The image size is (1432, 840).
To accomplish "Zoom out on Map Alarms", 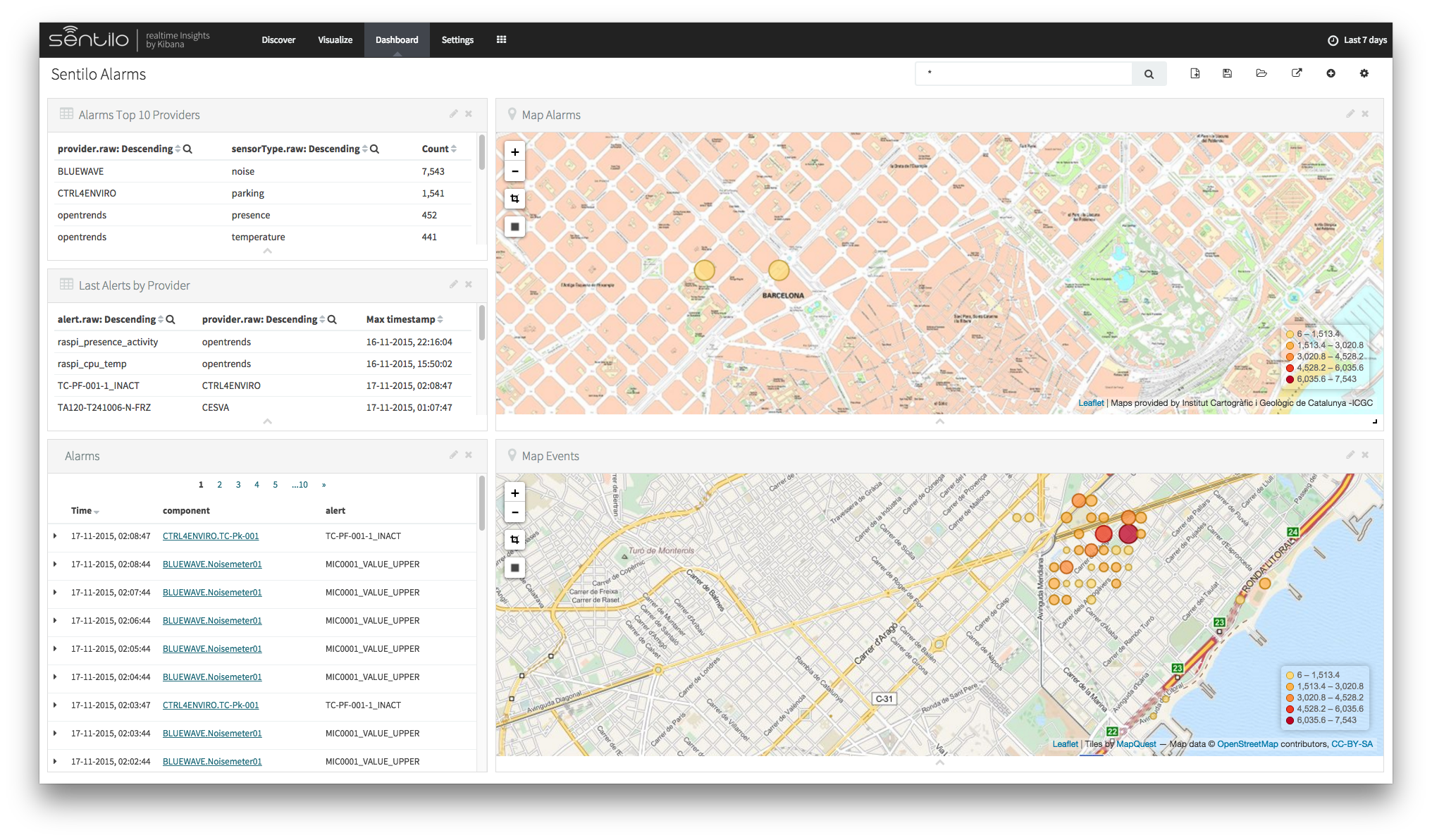I will pyautogui.click(x=515, y=171).
